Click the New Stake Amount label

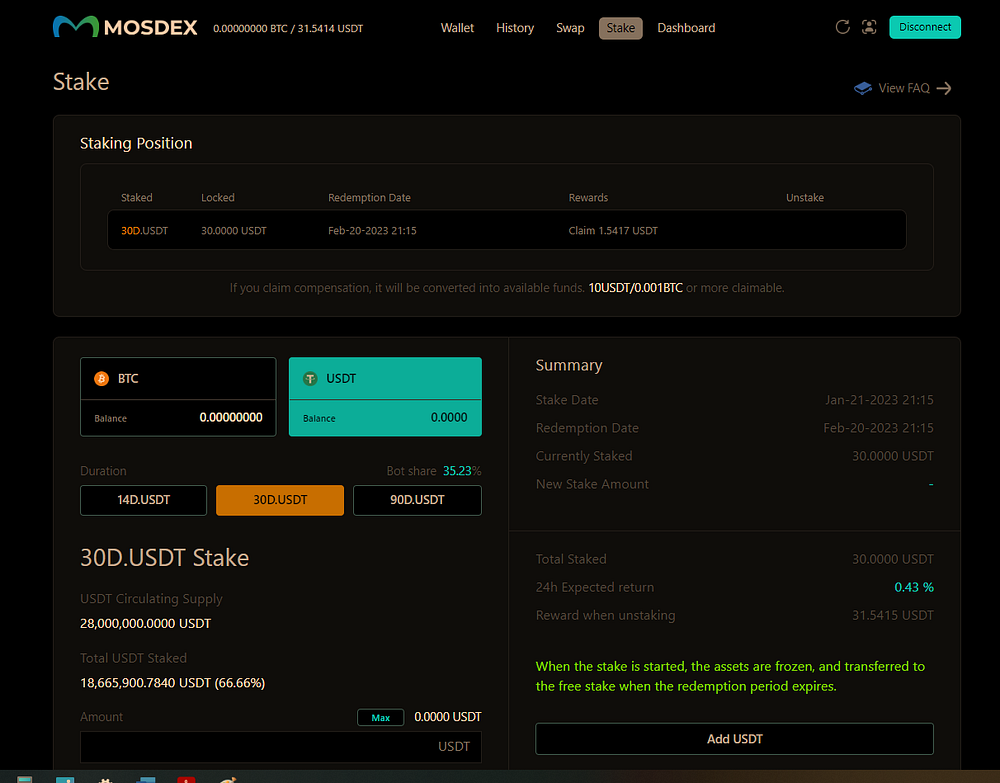592,484
